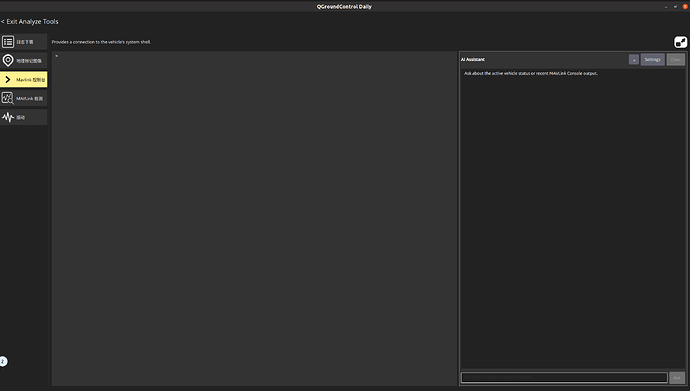Click the 'Ask about the active vehicle status' hint
690x391 pixels.
tap(531, 73)
